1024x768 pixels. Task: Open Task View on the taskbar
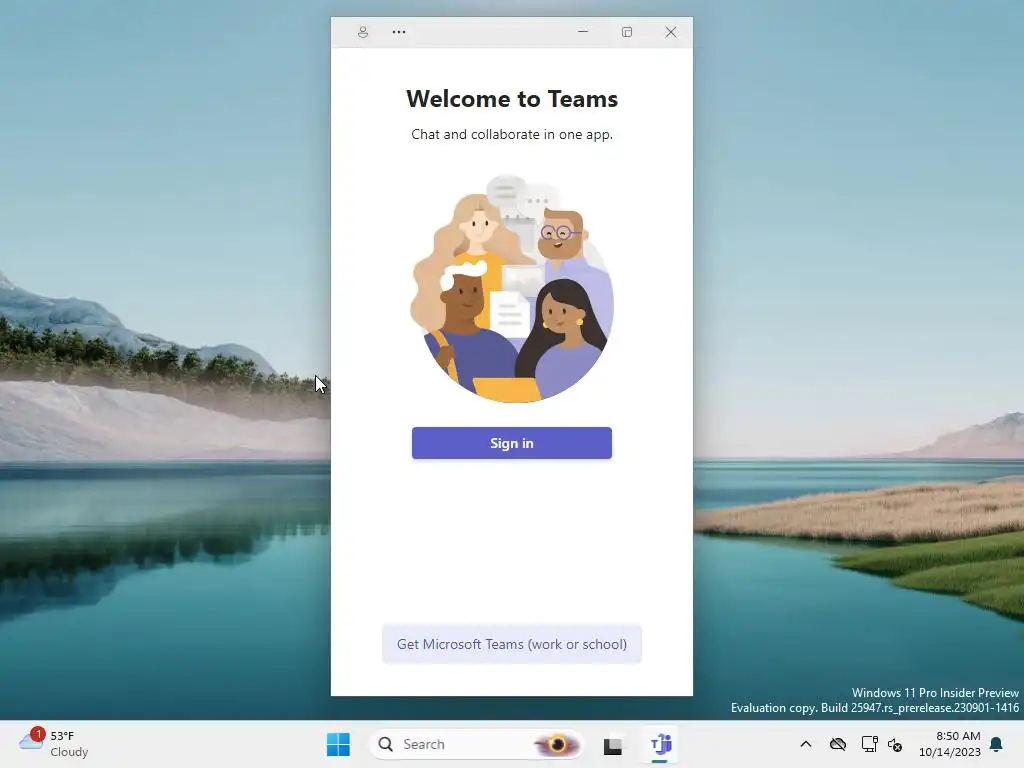coord(613,744)
